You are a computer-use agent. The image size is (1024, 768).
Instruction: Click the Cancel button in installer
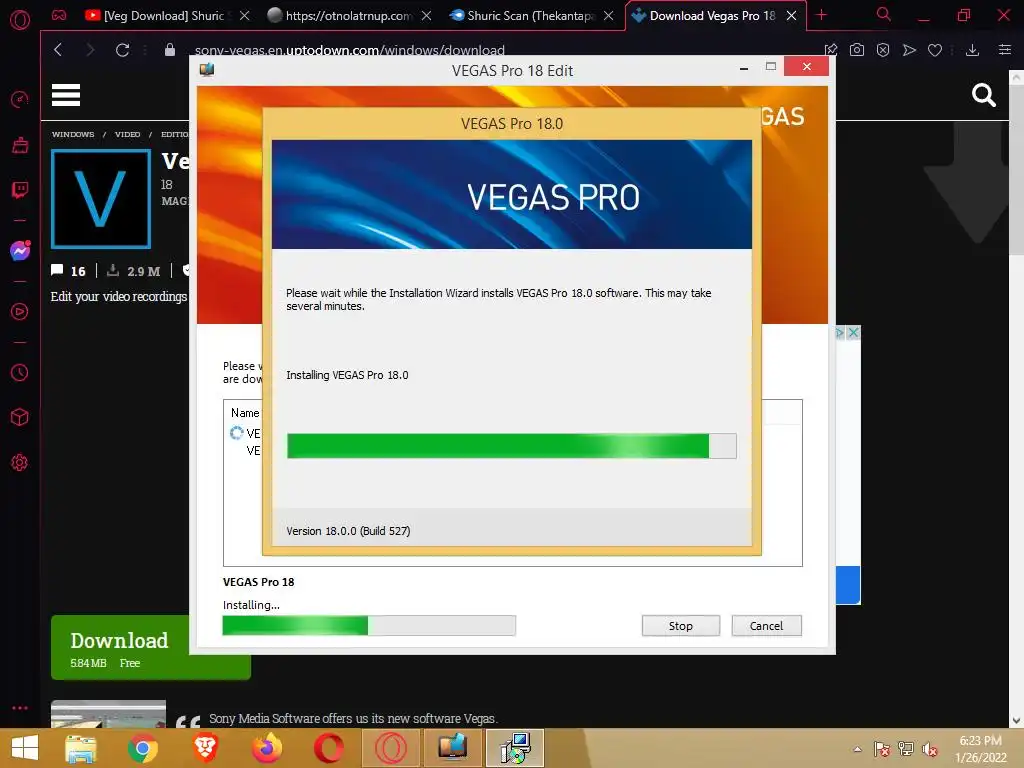pyautogui.click(x=766, y=626)
